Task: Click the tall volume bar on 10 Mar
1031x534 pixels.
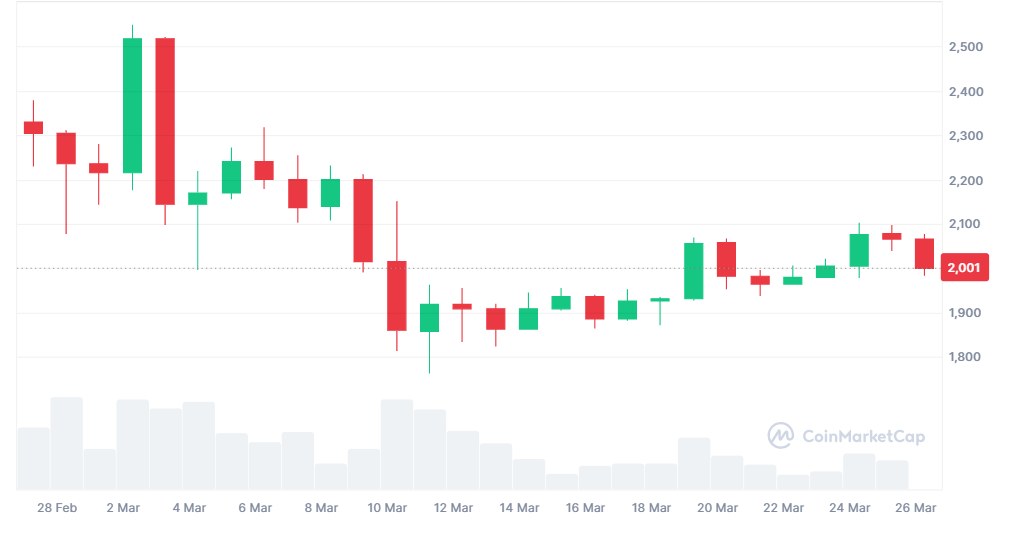Action: tap(397, 444)
